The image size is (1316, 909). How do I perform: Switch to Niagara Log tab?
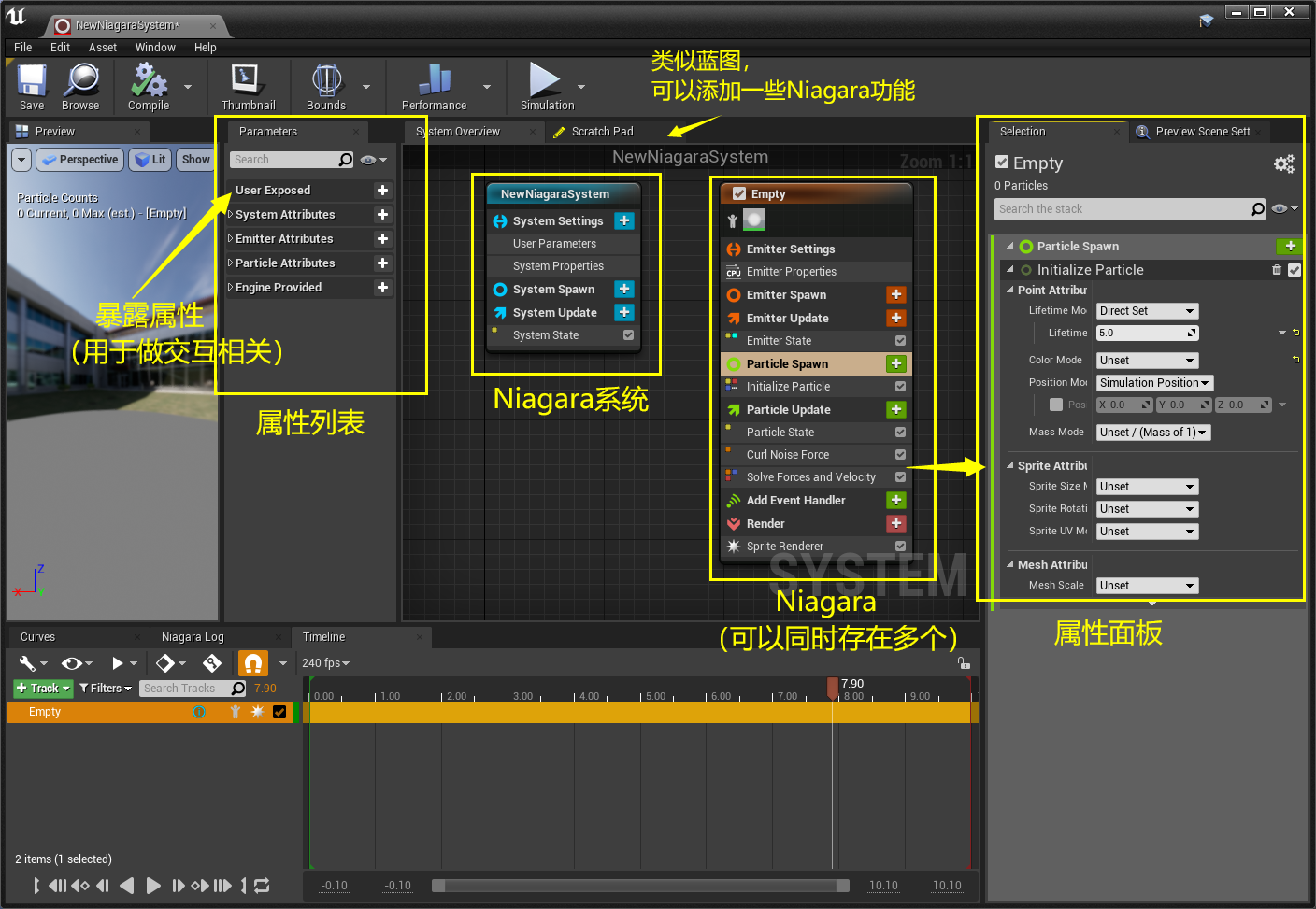(193, 637)
